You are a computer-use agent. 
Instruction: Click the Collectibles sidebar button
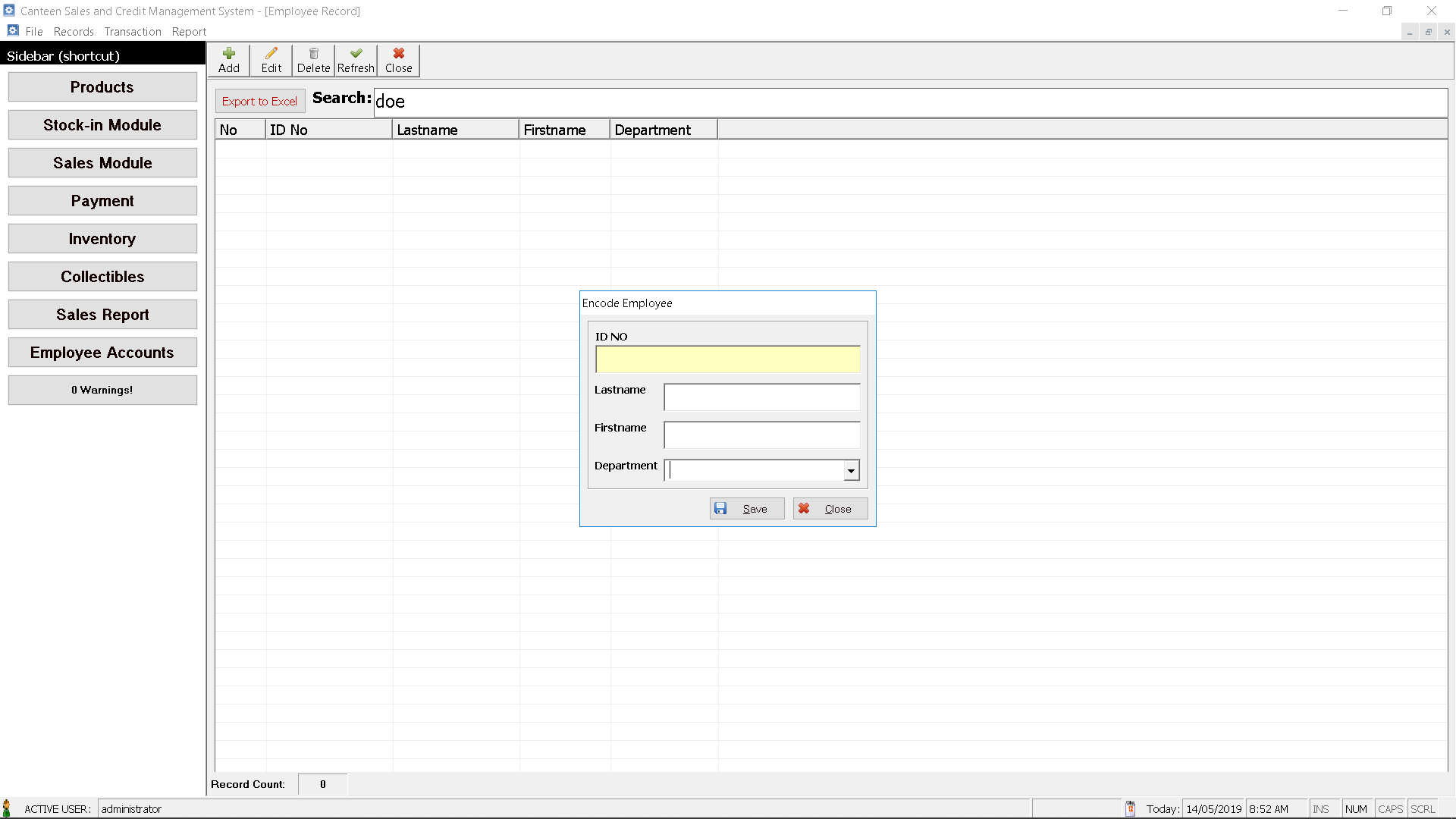tap(102, 276)
